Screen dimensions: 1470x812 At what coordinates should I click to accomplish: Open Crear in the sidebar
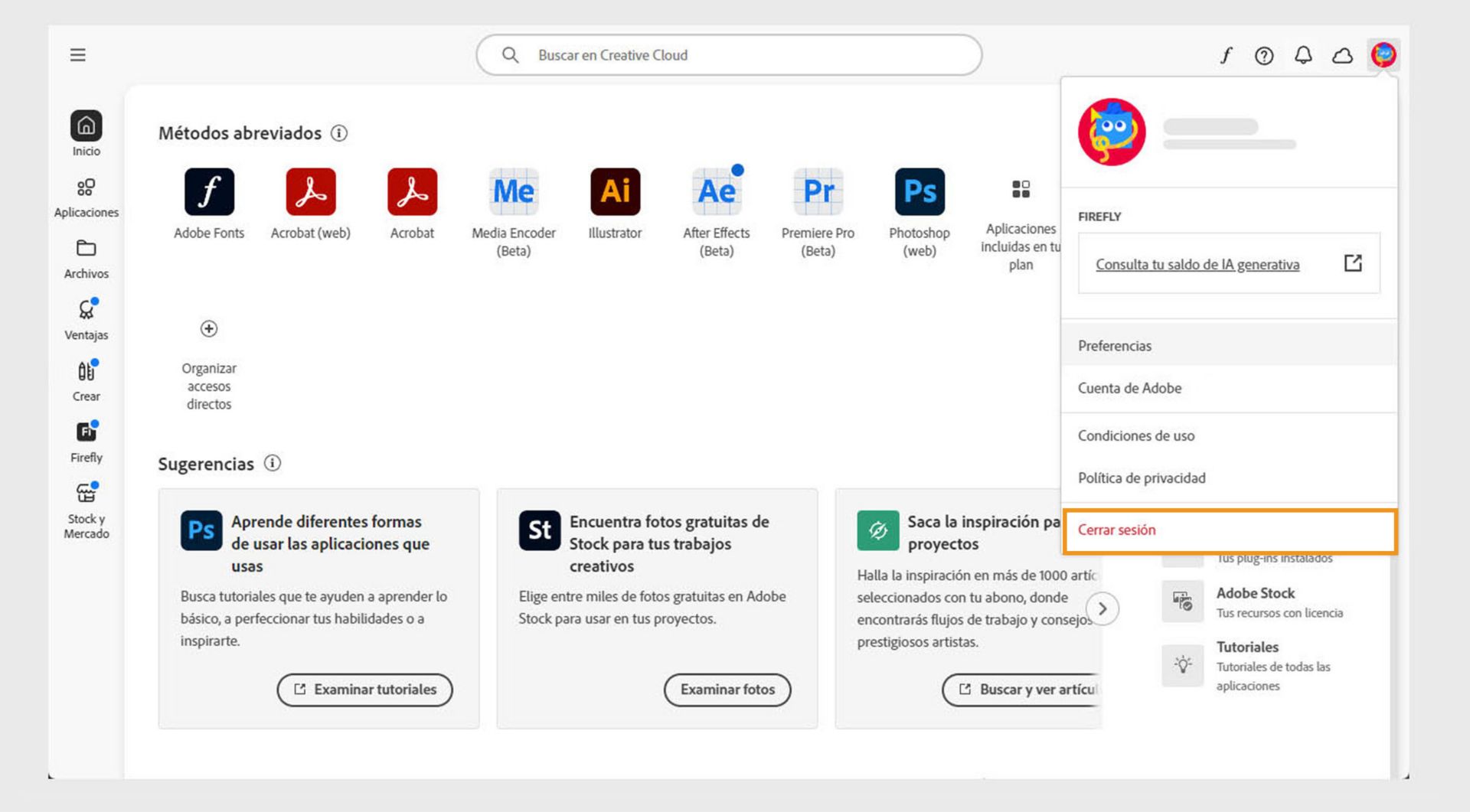86,381
